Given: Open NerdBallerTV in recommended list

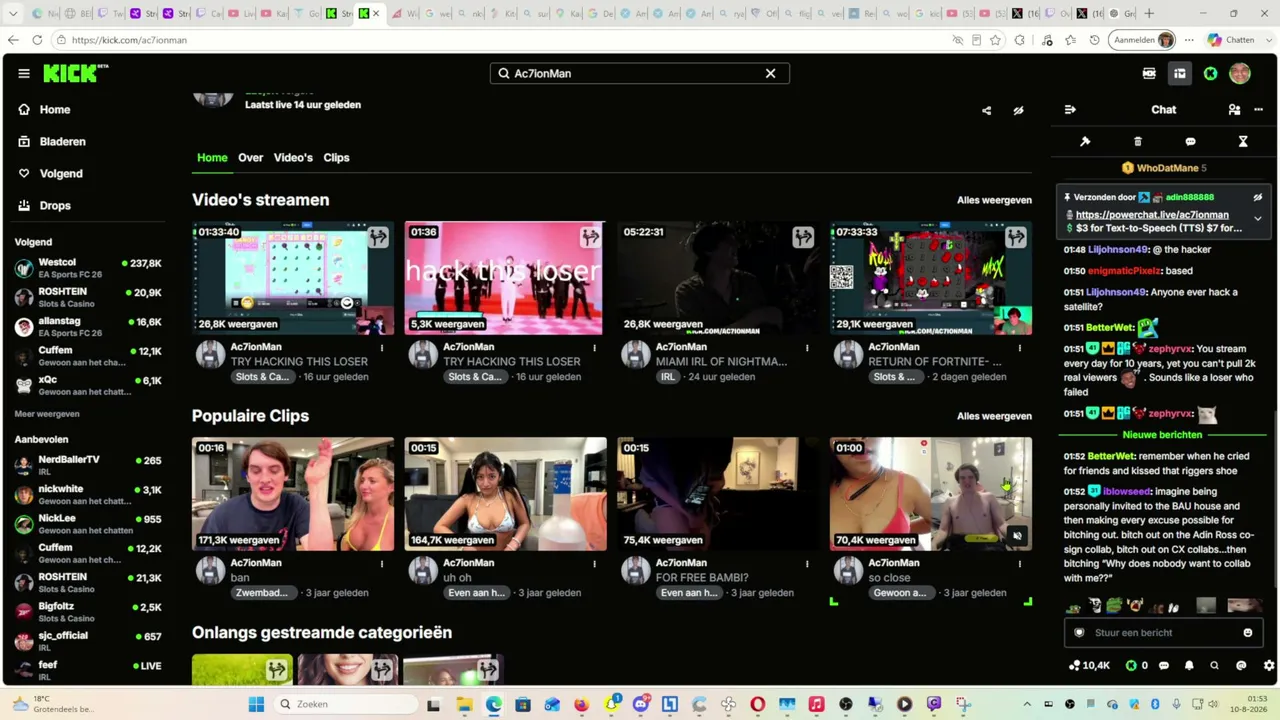Looking at the screenshot, I should click(x=88, y=465).
